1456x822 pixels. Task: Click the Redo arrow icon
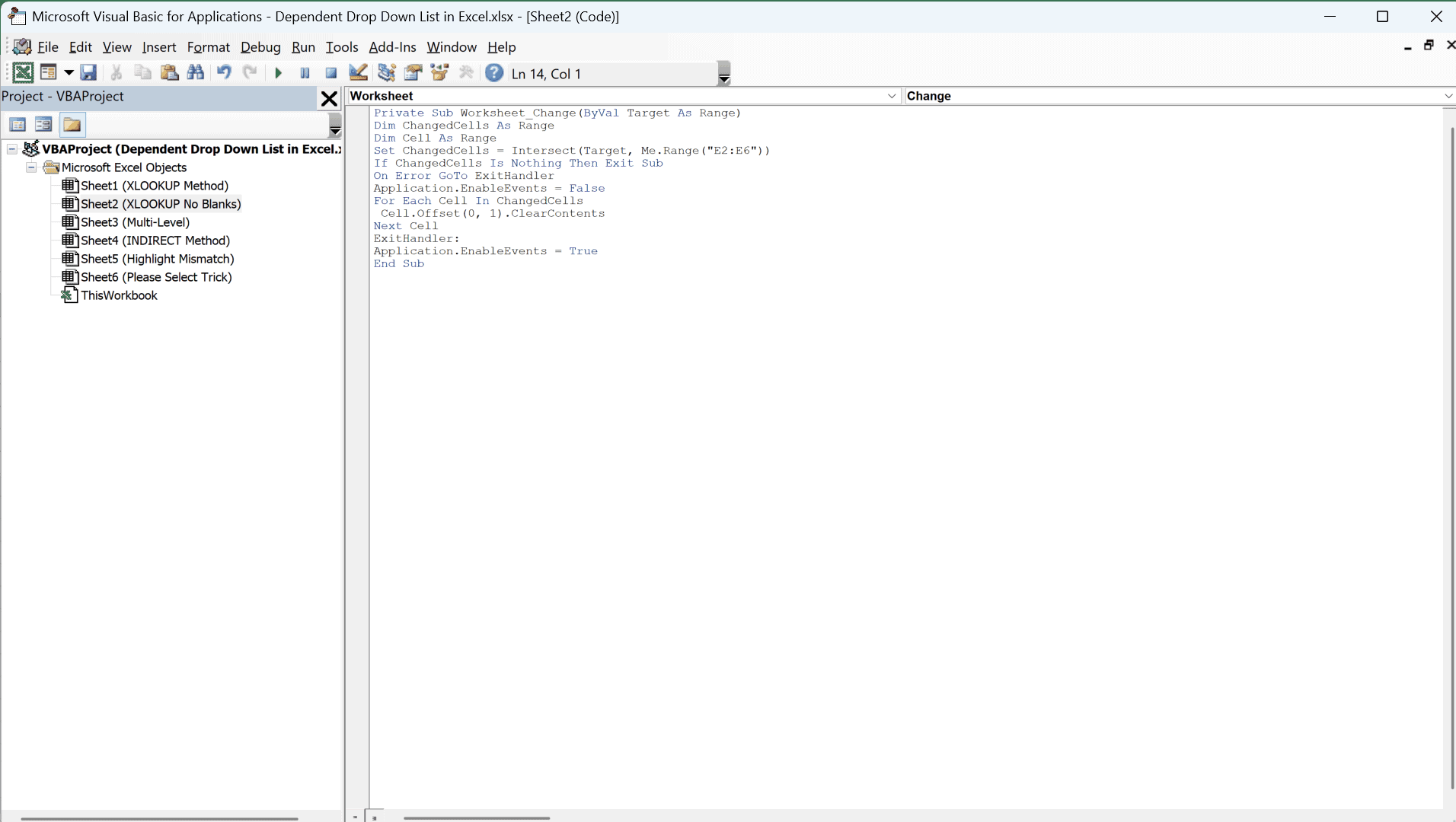coord(250,73)
